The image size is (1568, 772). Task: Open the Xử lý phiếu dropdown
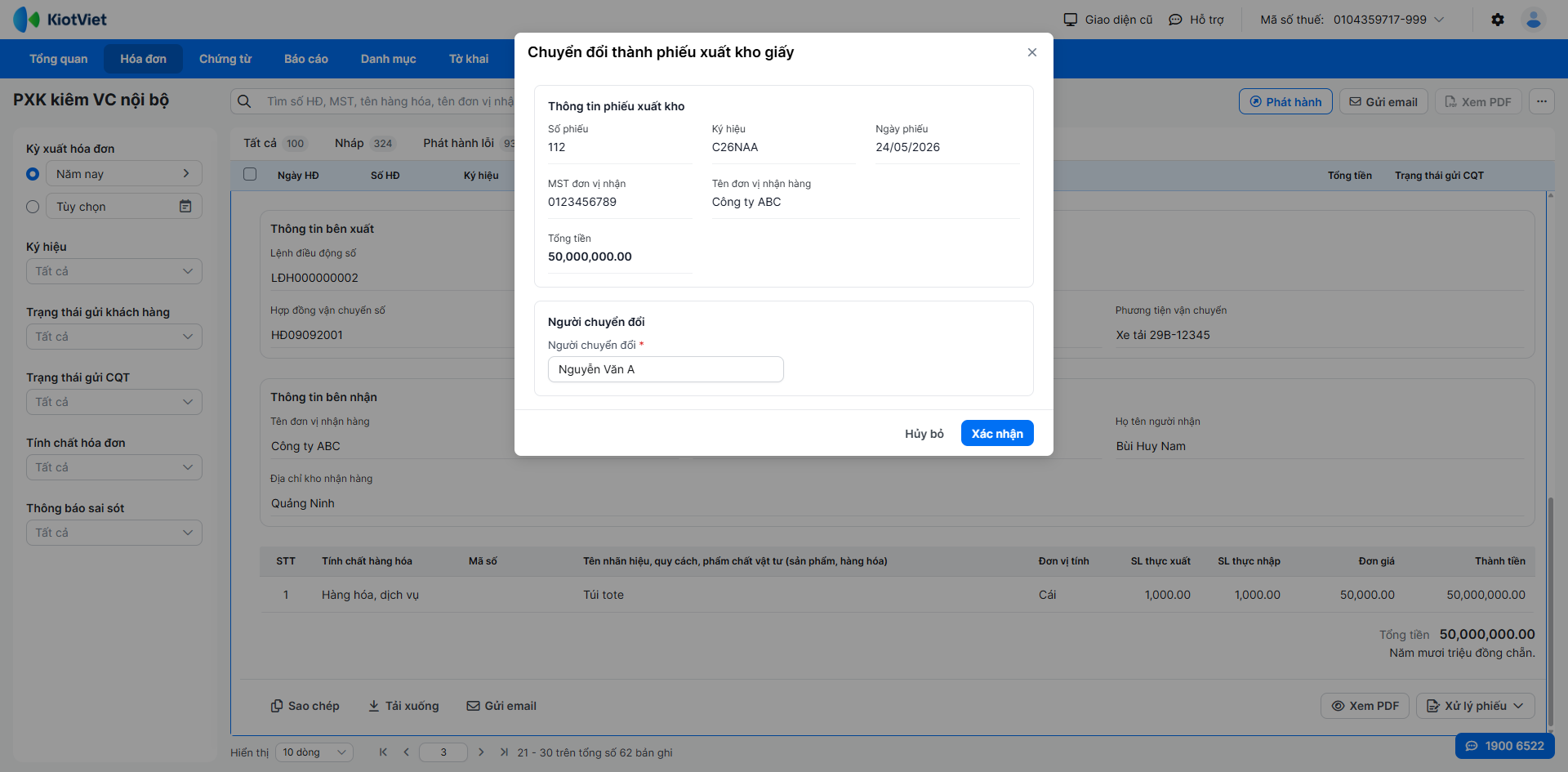(1476, 706)
